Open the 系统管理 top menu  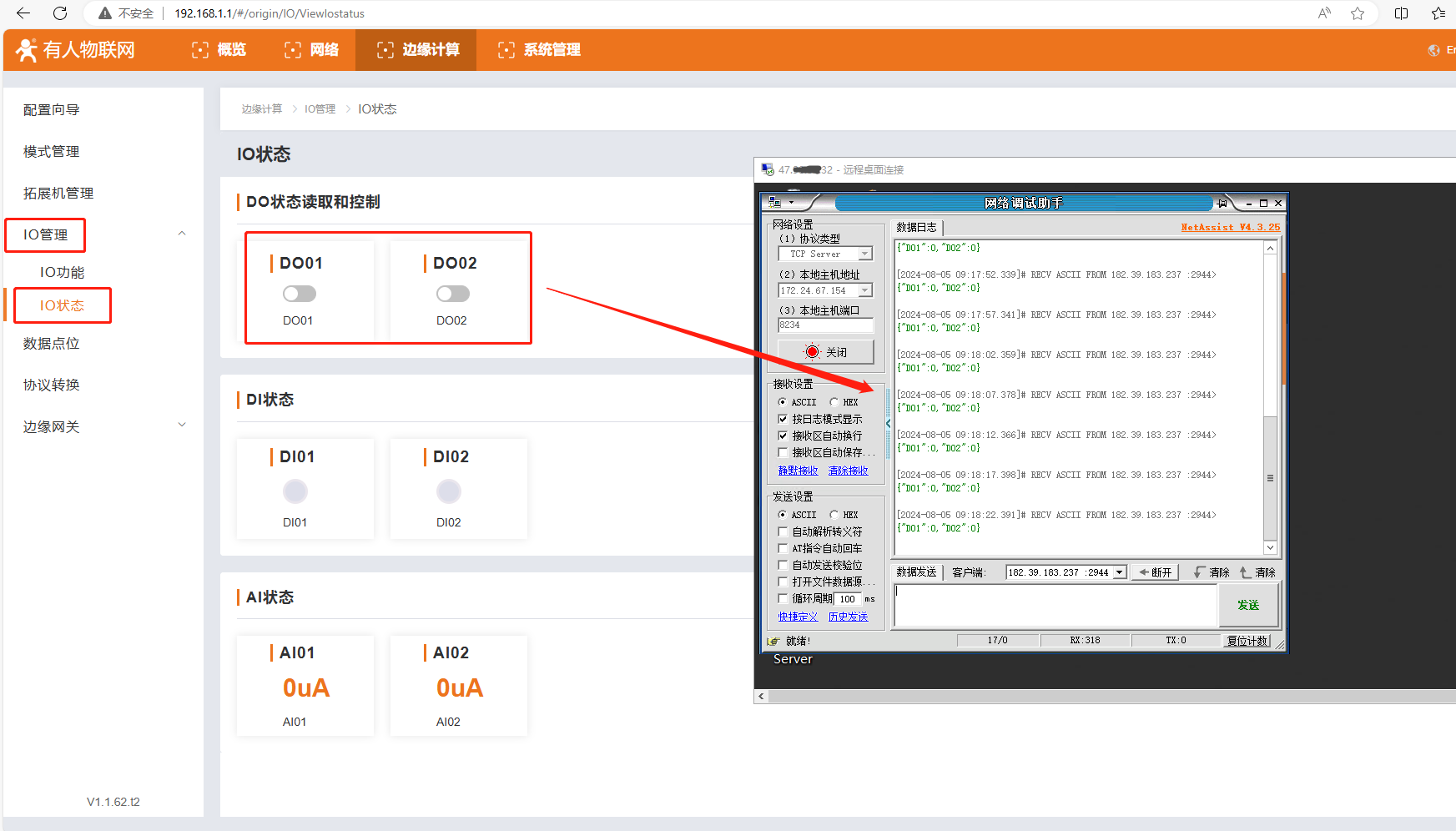click(x=539, y=50)
